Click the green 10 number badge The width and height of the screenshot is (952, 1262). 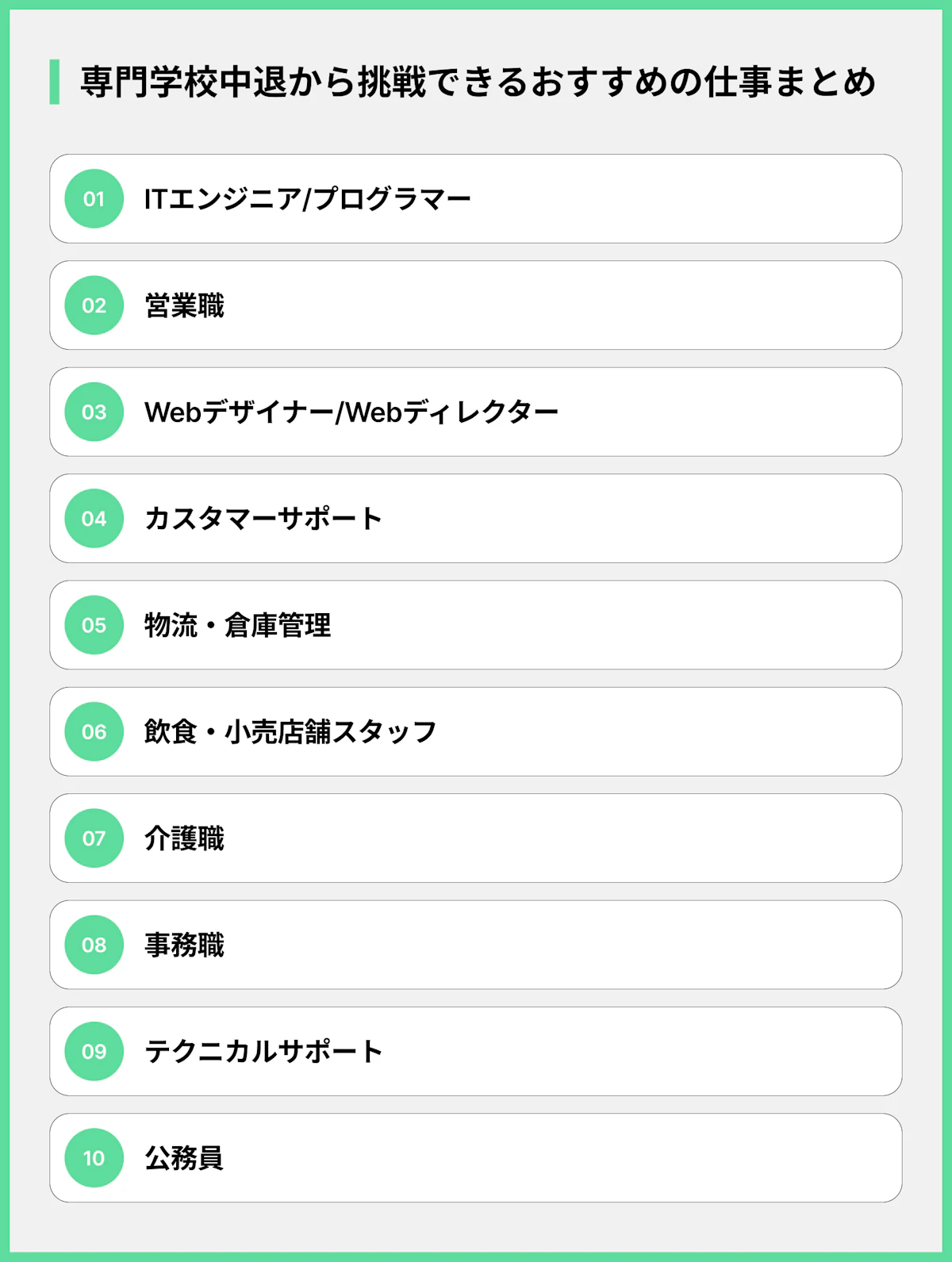(94, 1158)
